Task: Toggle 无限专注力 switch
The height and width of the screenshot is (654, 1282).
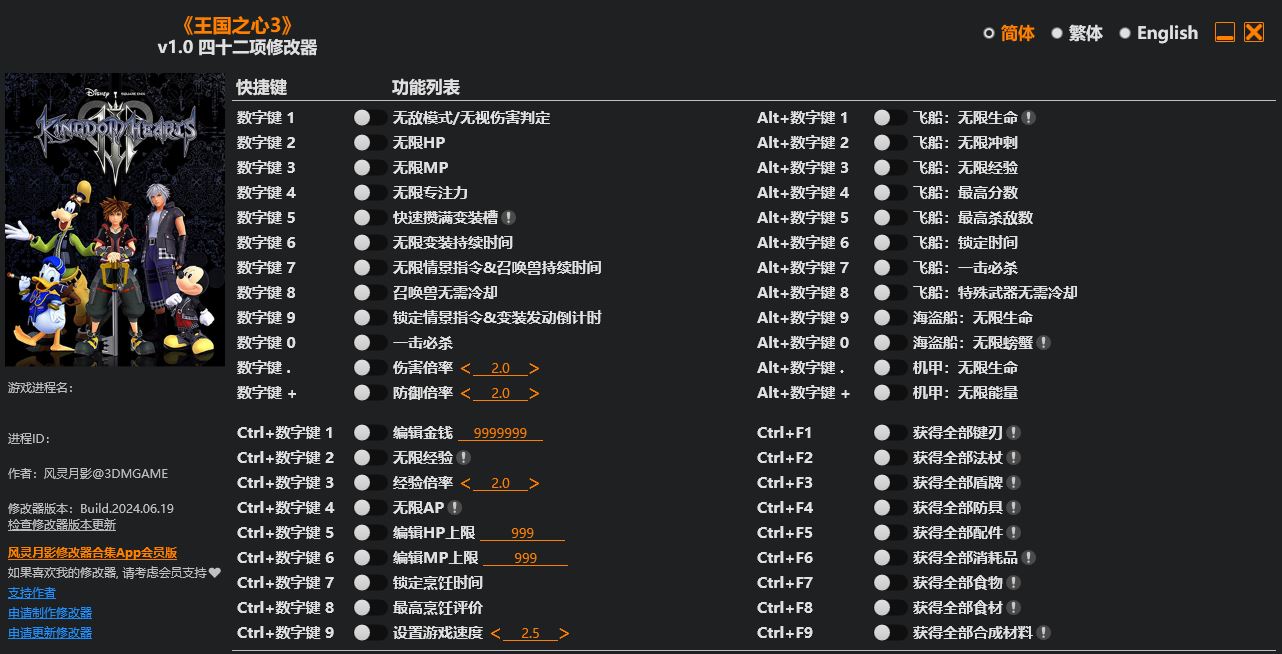Action: coord(370,193)
